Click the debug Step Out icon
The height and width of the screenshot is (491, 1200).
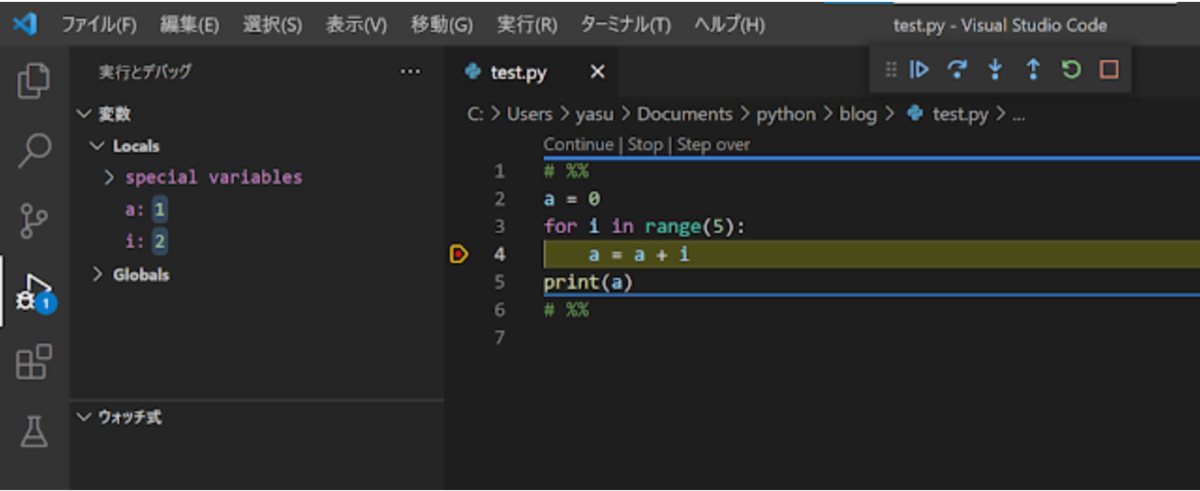(x=1033, y=70)
